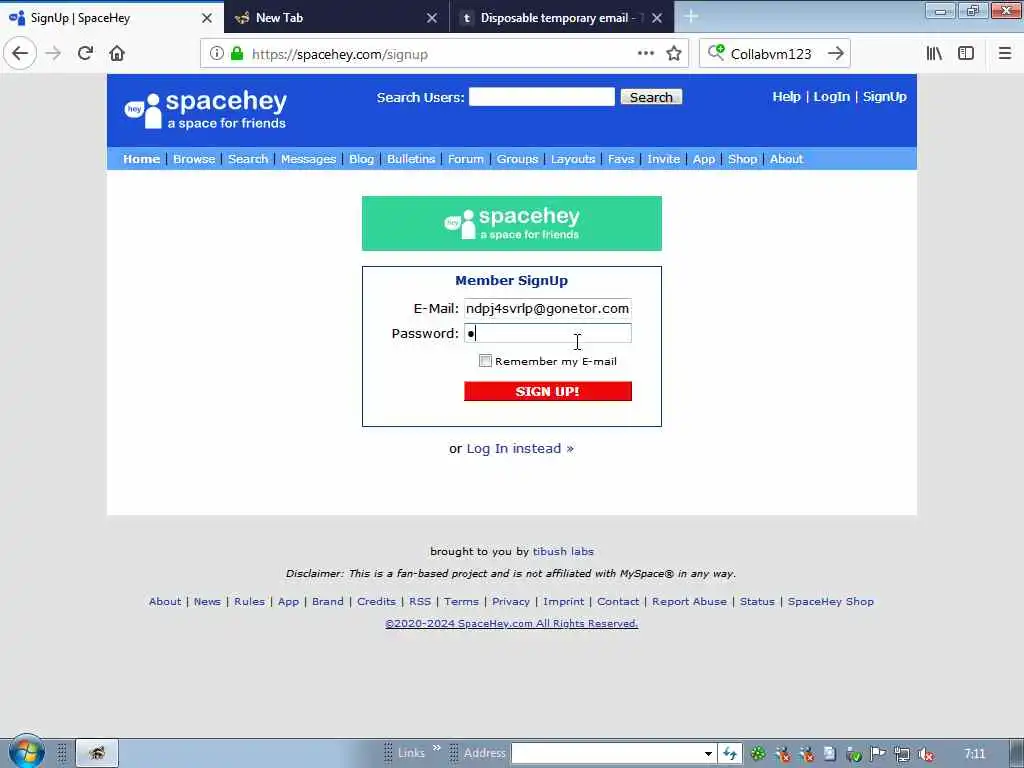Close the Disposable temporary email tab
The image size is (1024, 768).
pos(657,18)
